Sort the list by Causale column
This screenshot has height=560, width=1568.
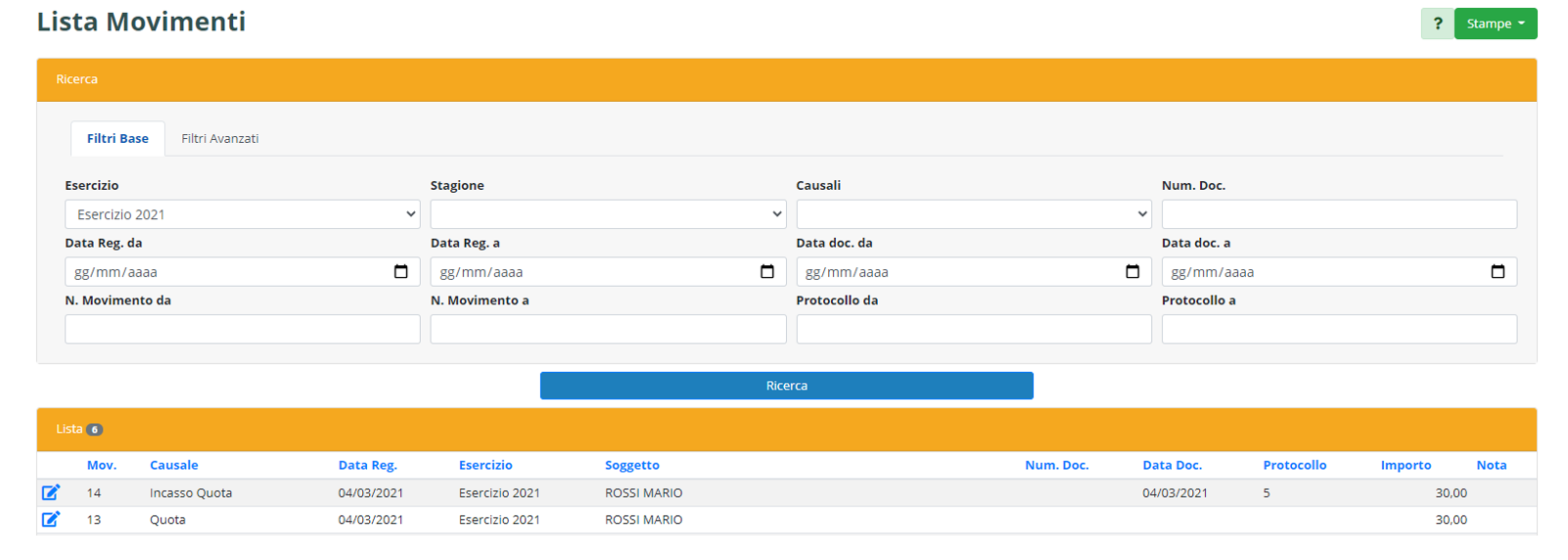coord(173,465)
